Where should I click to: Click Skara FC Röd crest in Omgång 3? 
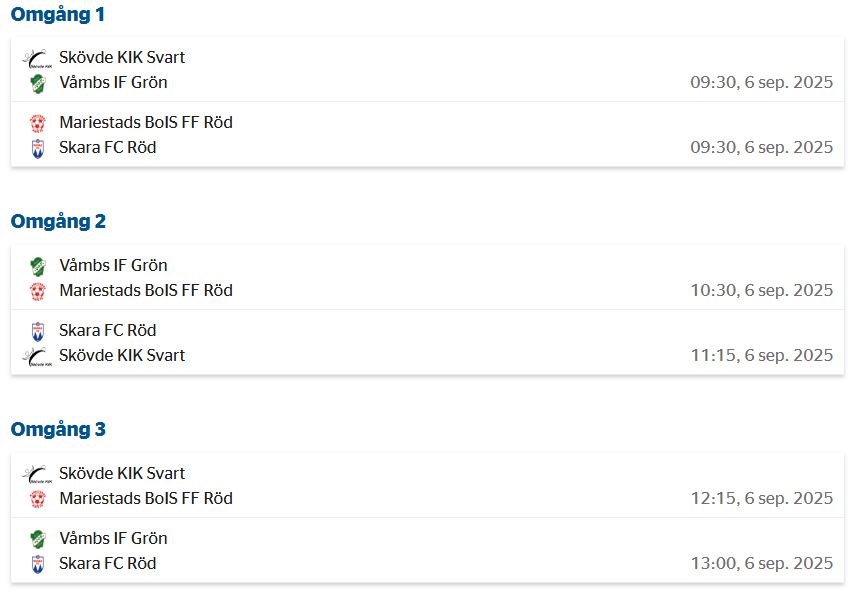click(x=37, y=564)
